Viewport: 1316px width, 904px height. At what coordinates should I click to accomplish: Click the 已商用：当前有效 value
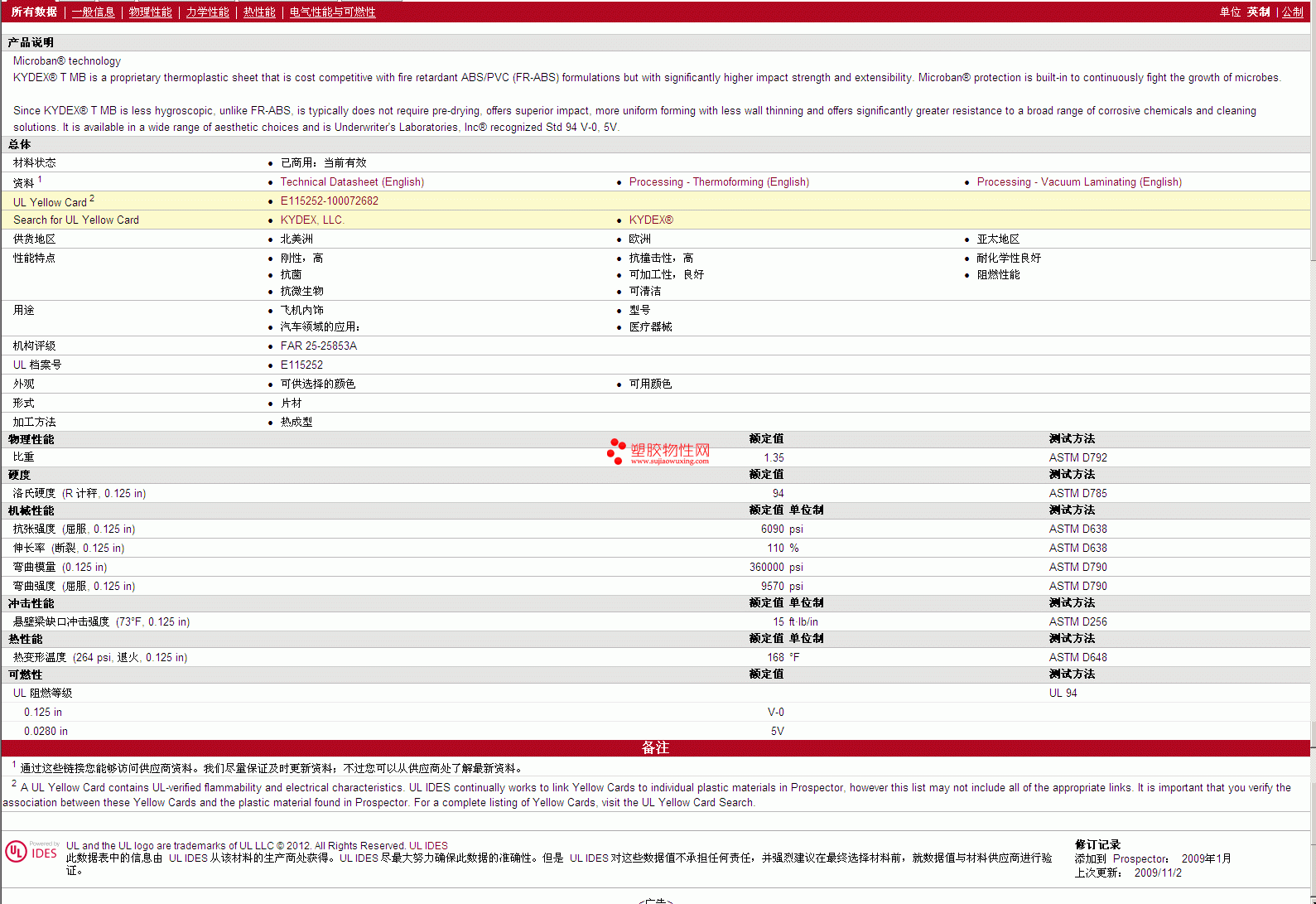pos(323,162)
